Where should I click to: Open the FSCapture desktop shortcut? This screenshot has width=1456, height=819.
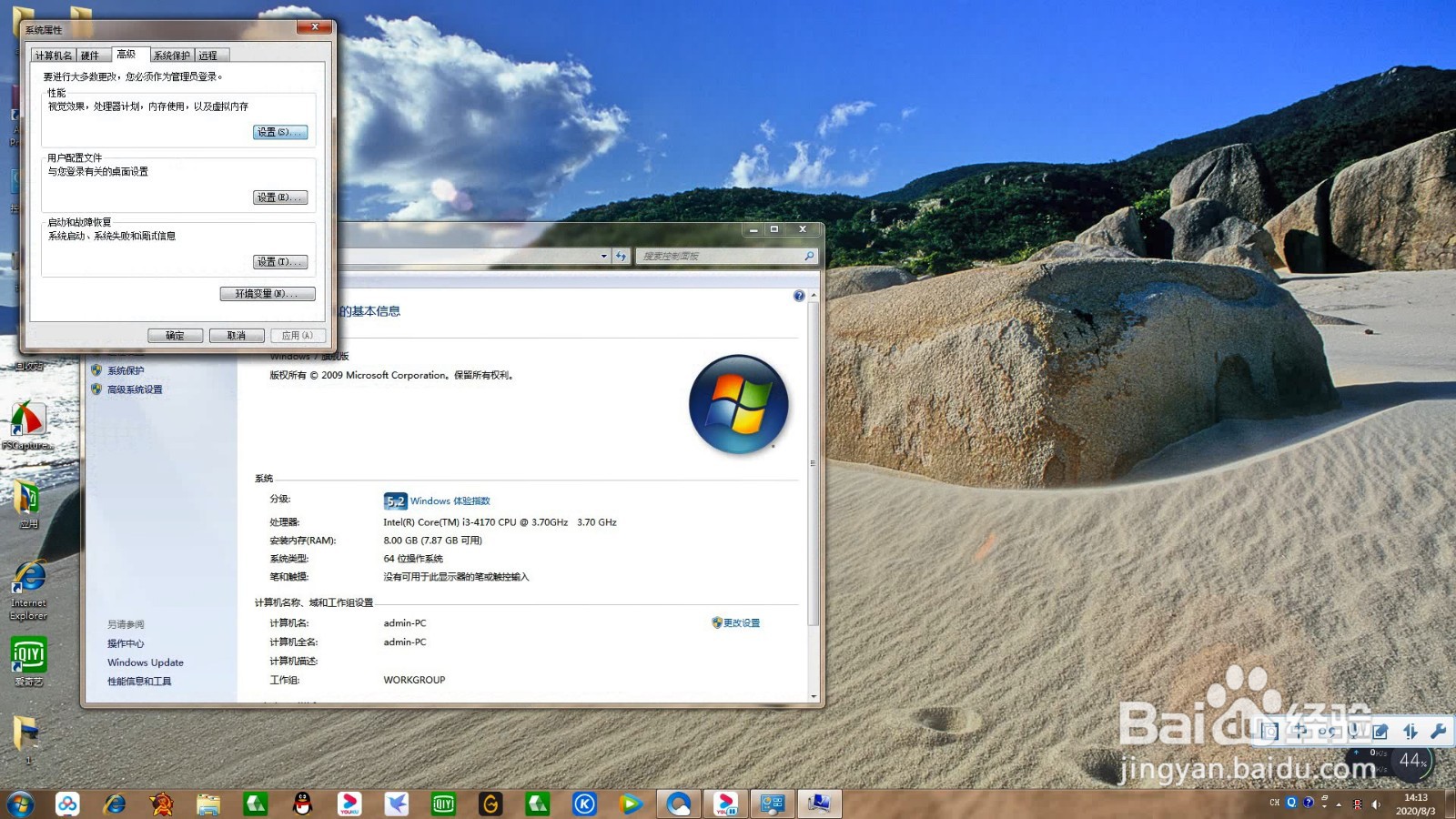(27, 426)
